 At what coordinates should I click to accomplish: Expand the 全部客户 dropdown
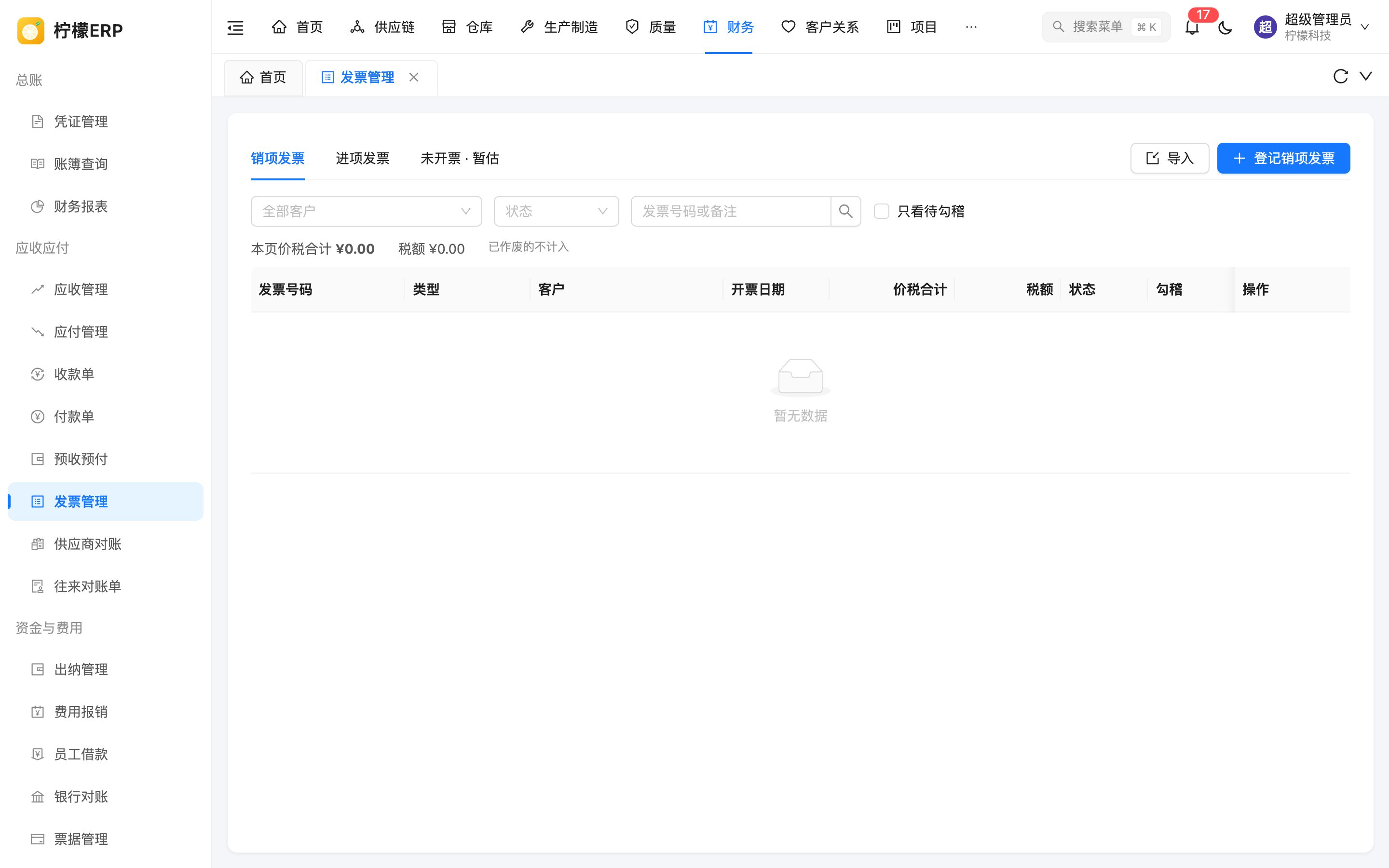(x=366, y=211)
